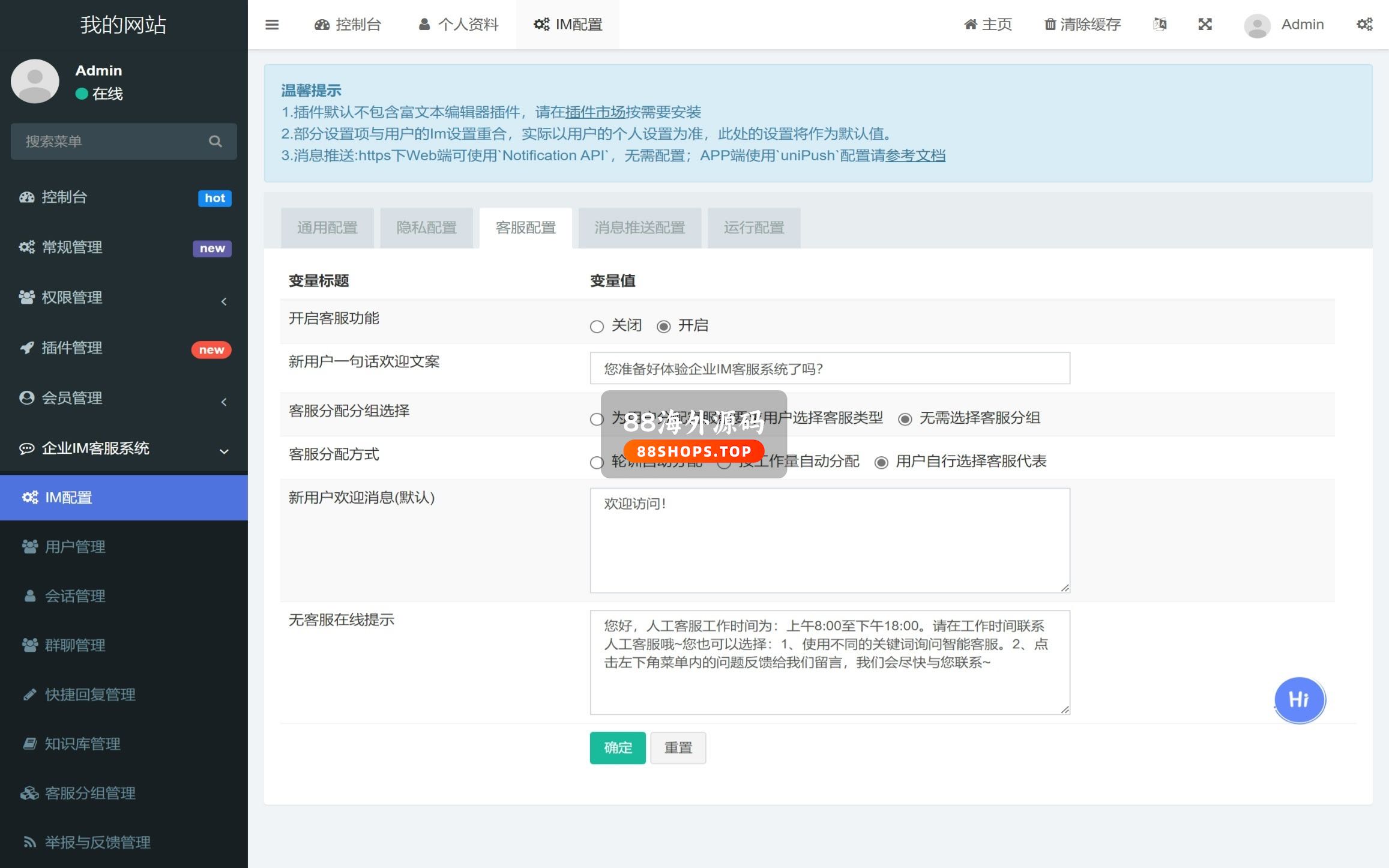The width and height of the screenshot is (1389, 868).
Task: Open the 插件市场 link in tips
Action: (594, 112)
